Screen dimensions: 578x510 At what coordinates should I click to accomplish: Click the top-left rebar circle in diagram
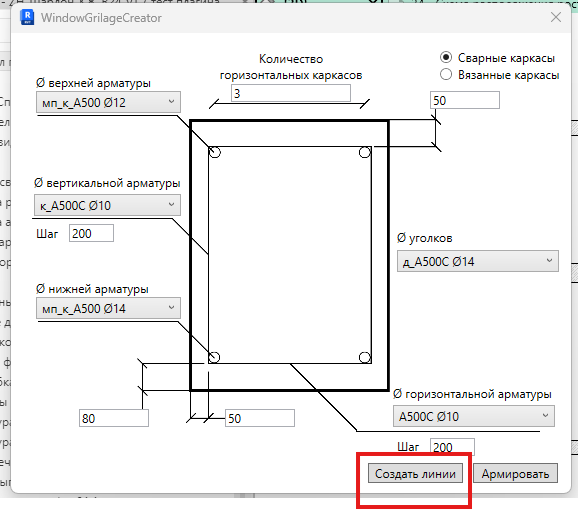point(215,152)
